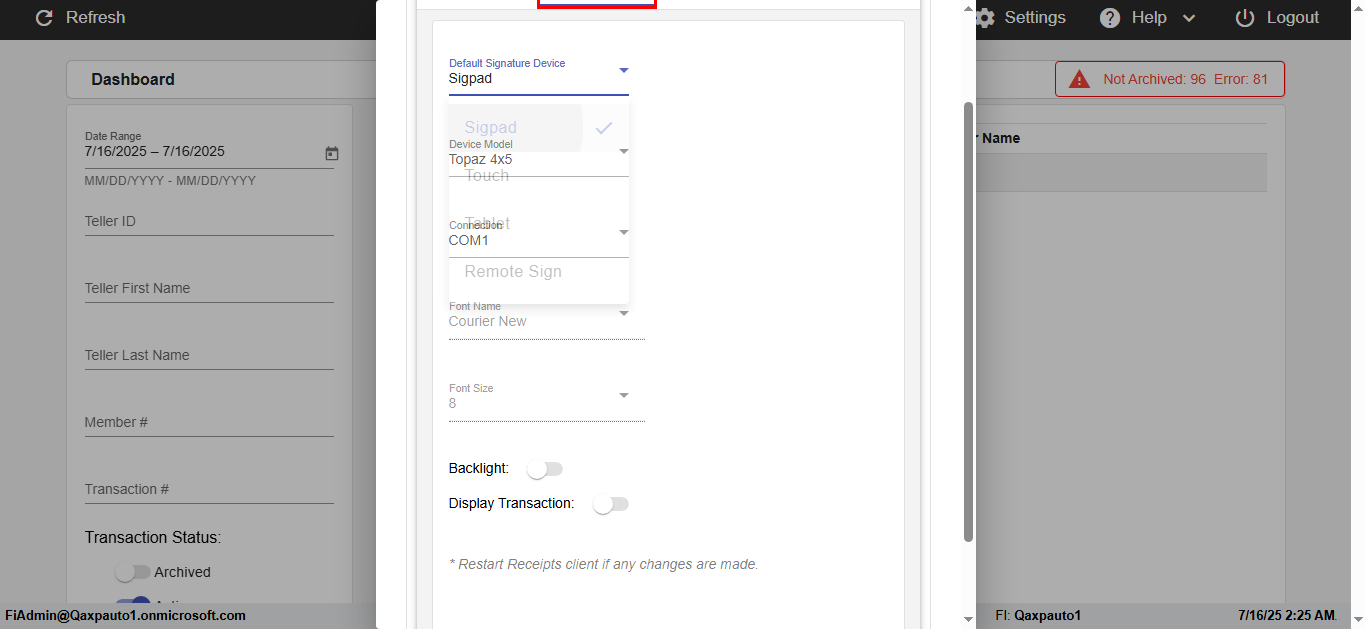
Task: Click the 7/16/25 2:25 AM timestamp
Action: point(1286,615)
